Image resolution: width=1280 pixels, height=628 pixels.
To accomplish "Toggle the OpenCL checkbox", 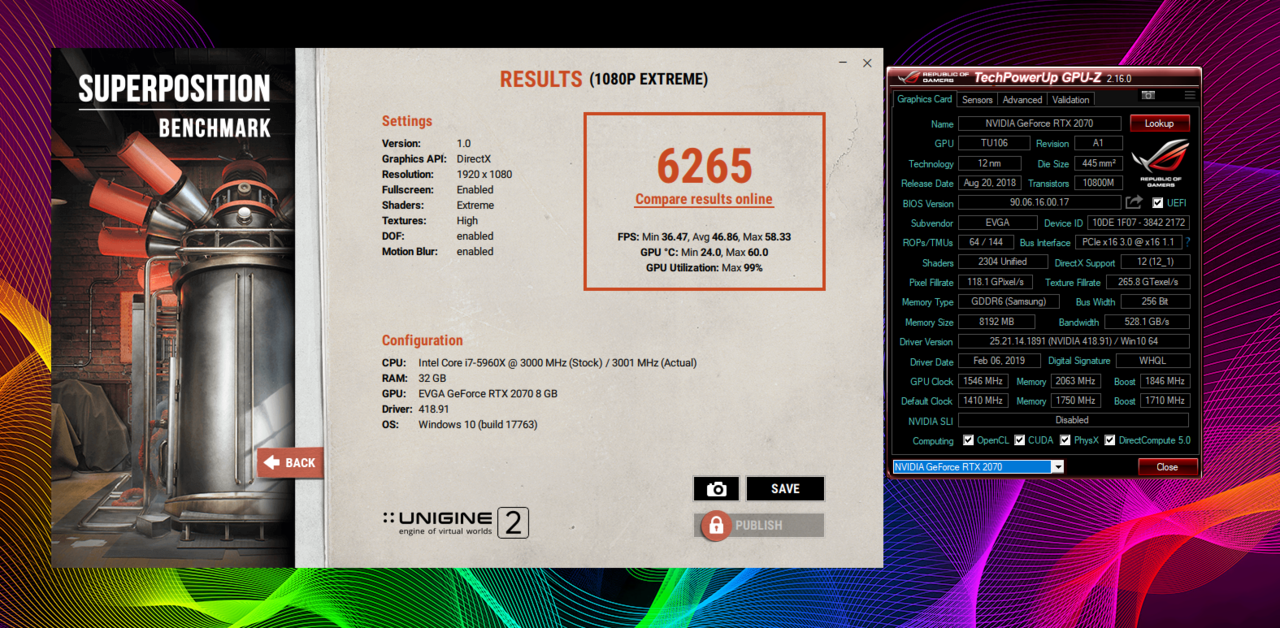I will tap(968, 440).
